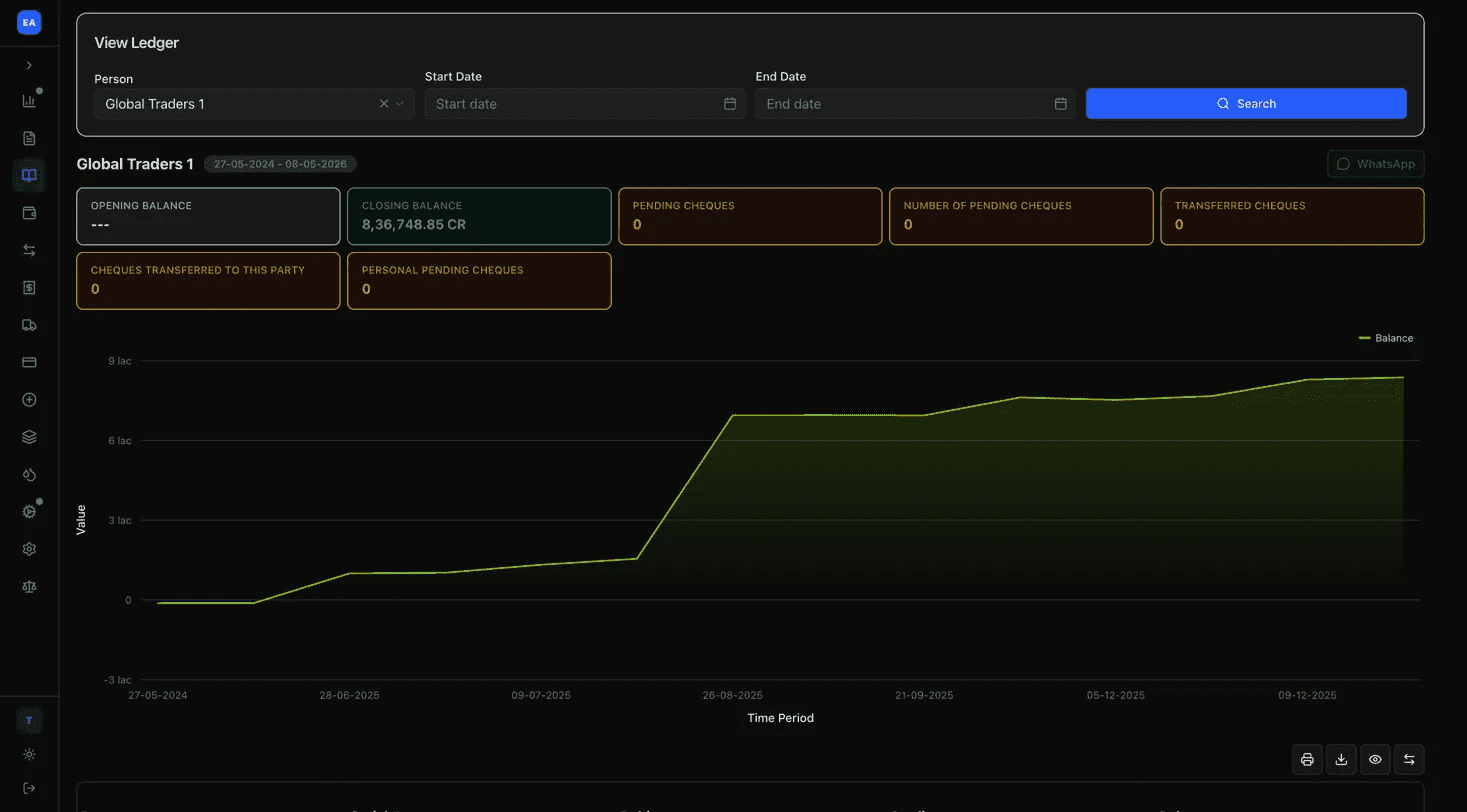
Task: Open the credit card icon in sidebar
Action: point(29,362)
